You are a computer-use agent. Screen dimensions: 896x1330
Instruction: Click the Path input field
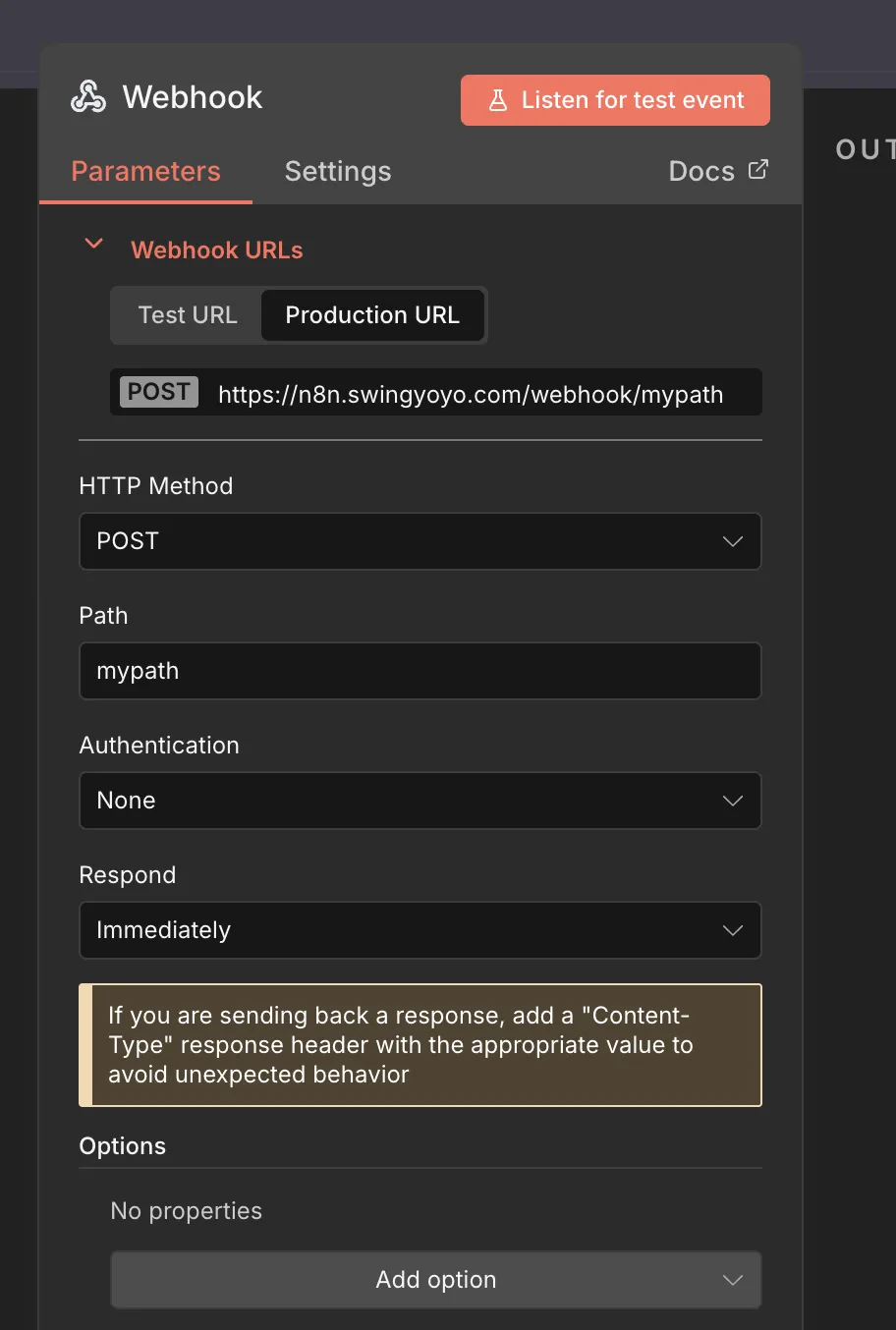pos(420,671)
